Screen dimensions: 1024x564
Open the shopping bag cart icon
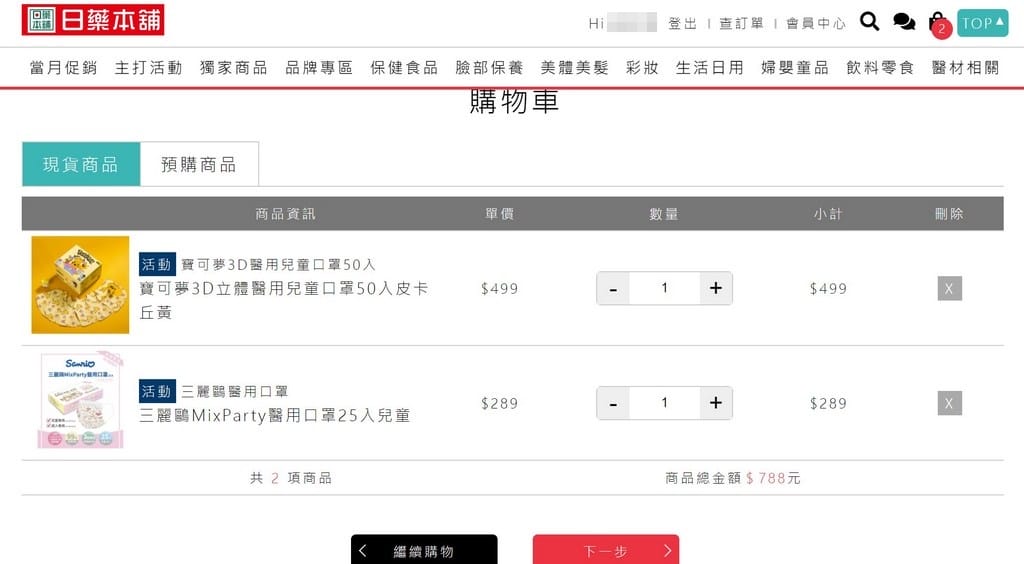click(937, 22)
